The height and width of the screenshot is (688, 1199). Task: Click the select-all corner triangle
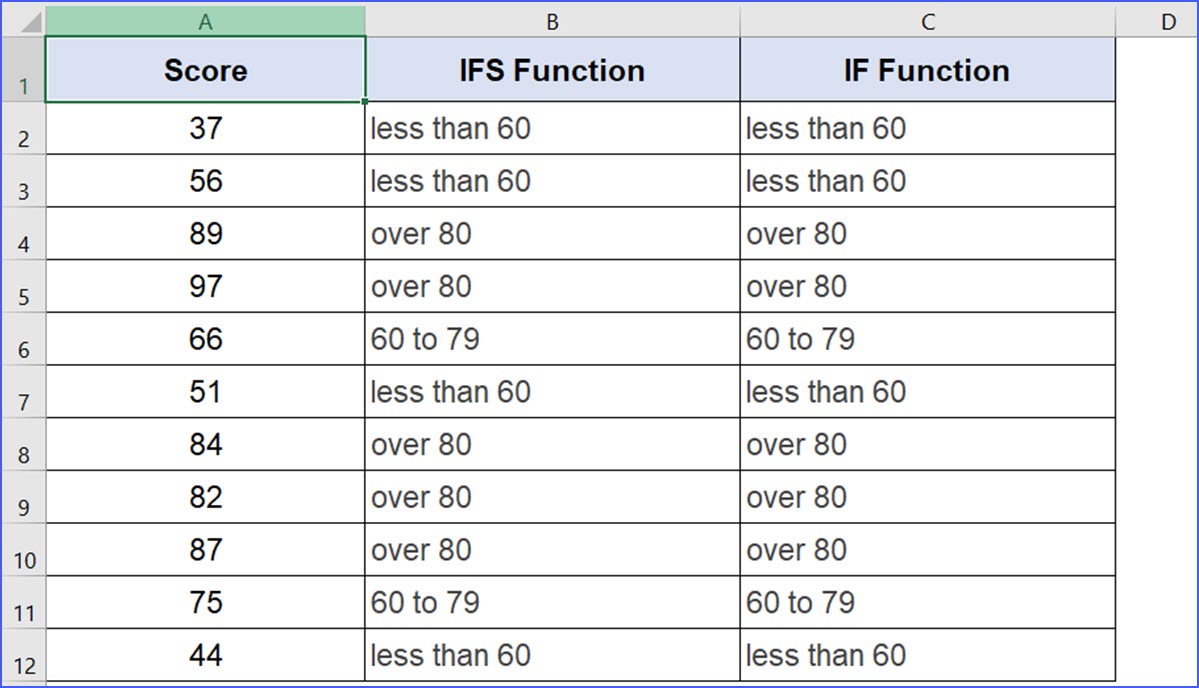click(x=23, y=21)
